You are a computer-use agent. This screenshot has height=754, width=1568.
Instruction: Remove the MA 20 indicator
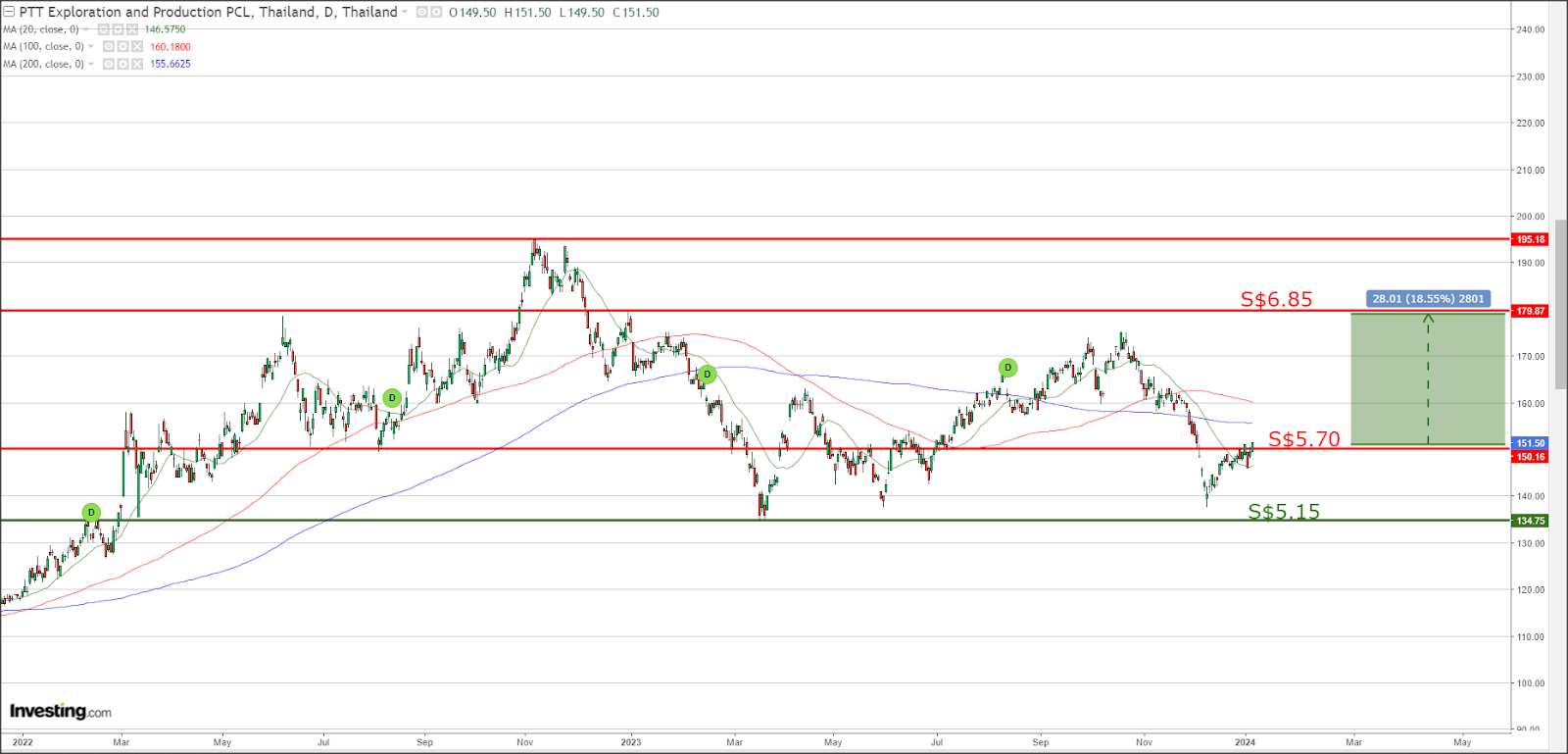[131, 29]
